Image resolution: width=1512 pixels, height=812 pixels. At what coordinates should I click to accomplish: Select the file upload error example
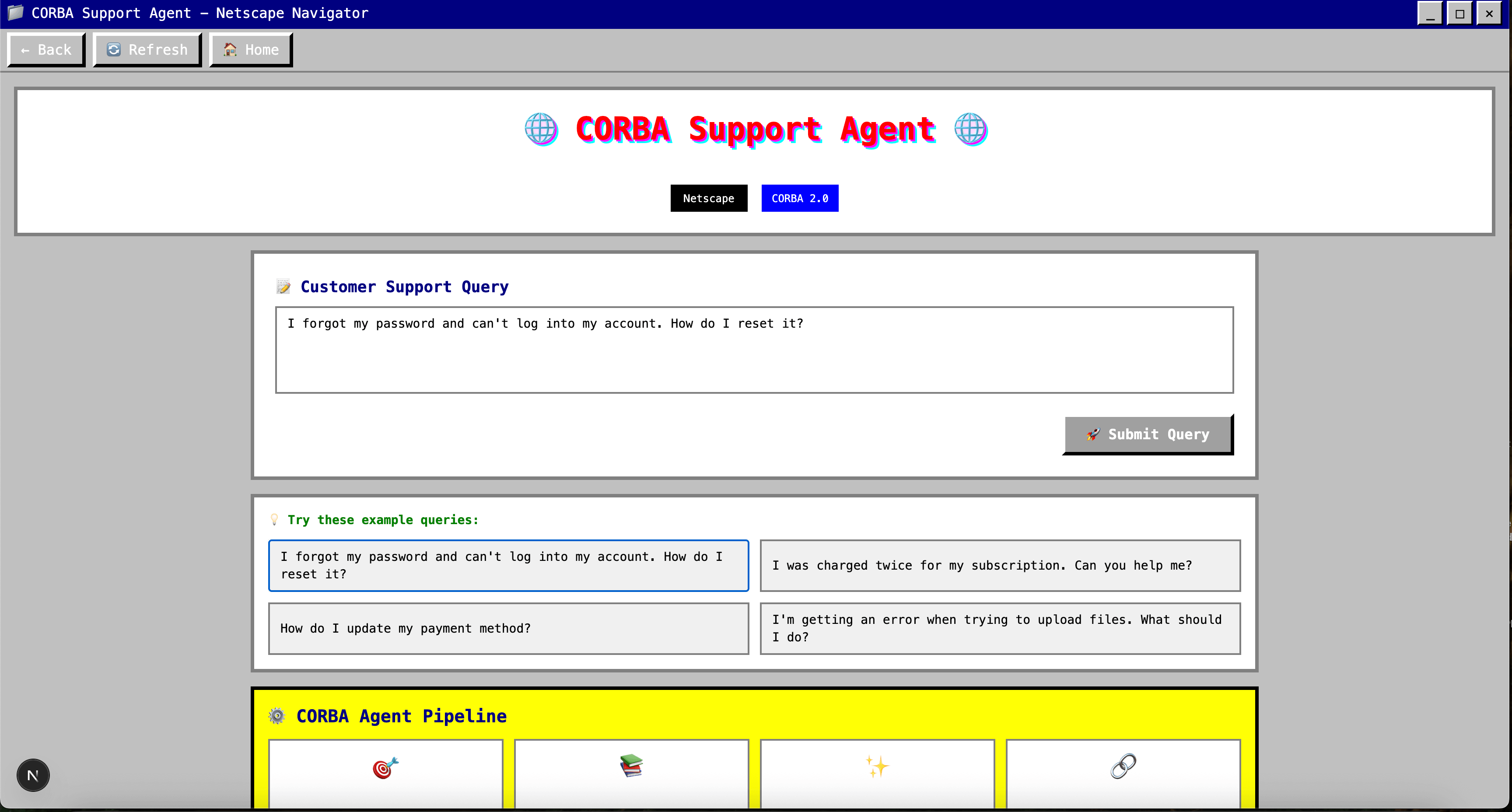[1000, 628]
